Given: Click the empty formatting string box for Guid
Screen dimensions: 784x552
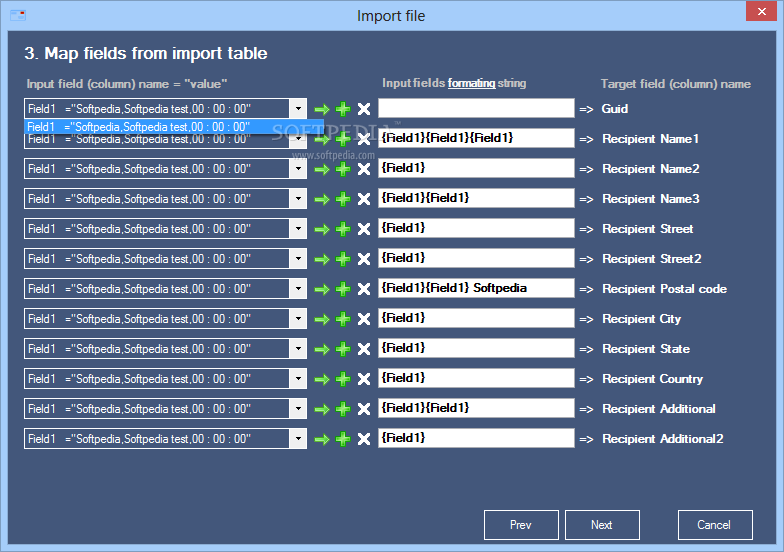Looking at the screenshot, I should point(476,108).
